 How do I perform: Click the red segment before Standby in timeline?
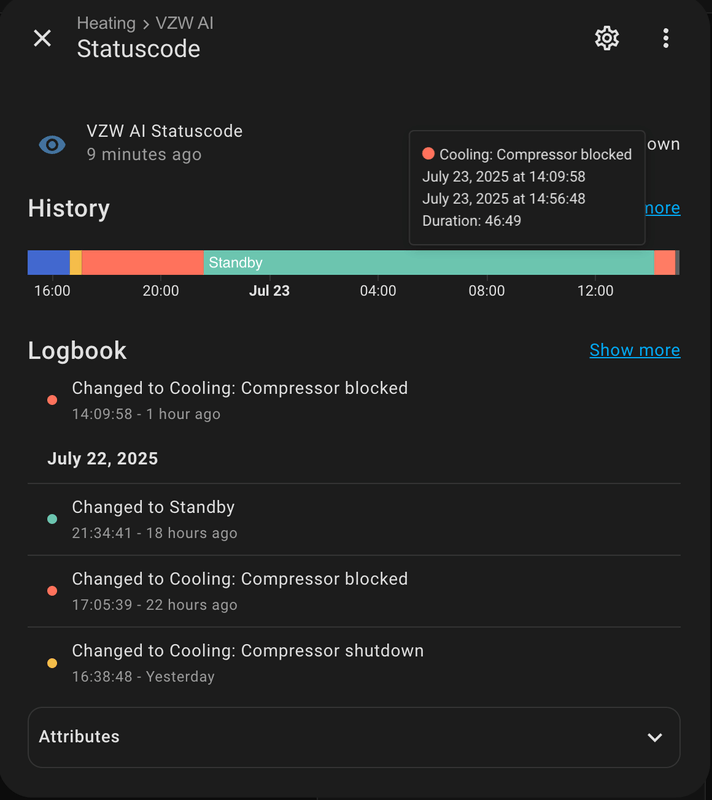pyautogui.click(x=142, y=263)
